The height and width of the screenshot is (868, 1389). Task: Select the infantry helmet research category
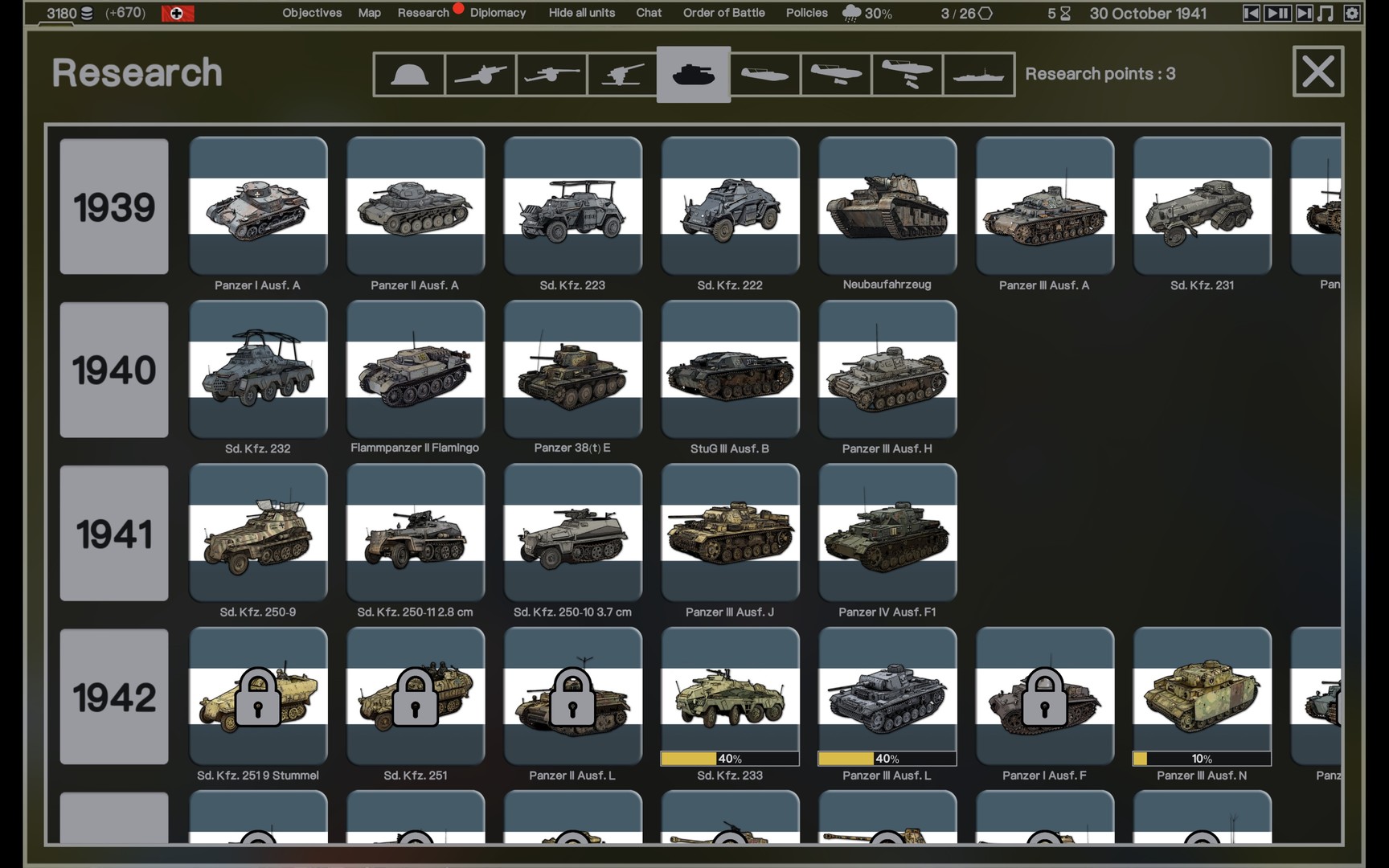click(x=409, y=75)
